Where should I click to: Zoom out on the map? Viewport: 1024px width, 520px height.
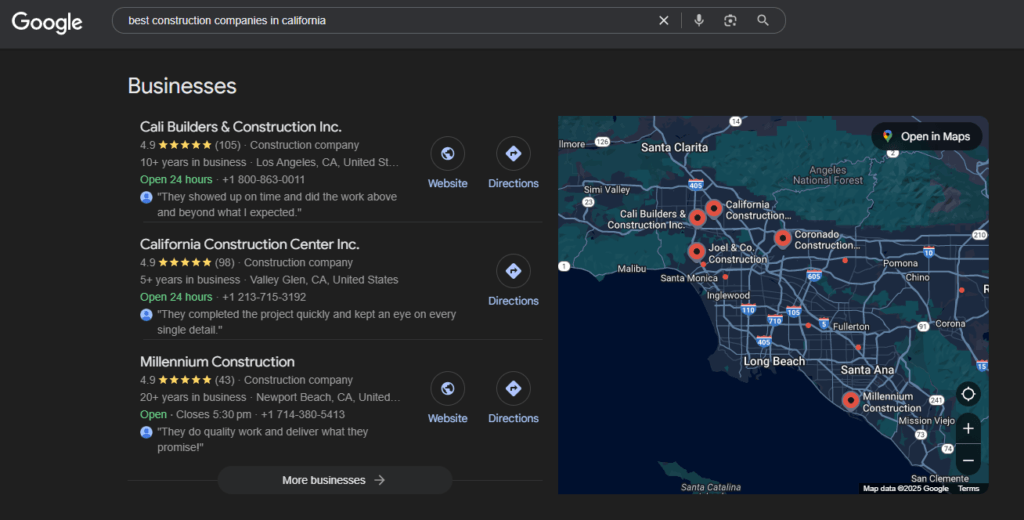(x=968, y=461)
